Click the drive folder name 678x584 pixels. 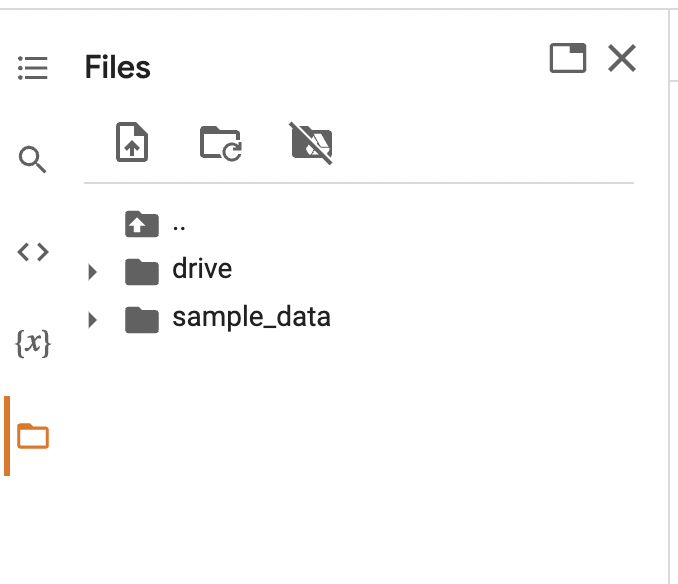pyautogui.click(x=202, y=269)
